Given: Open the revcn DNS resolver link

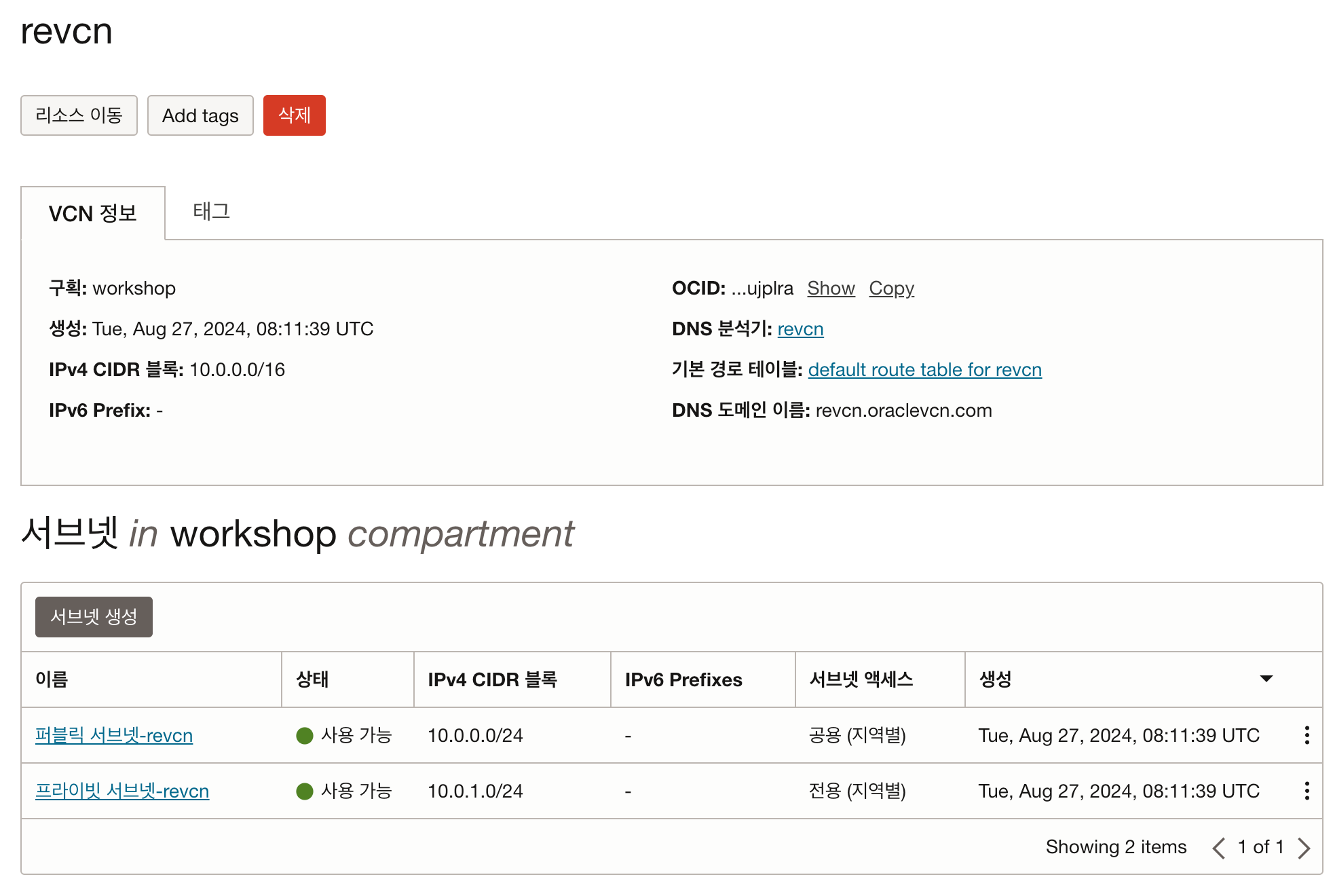Looking at the screenshot, I should pos(800,329).
